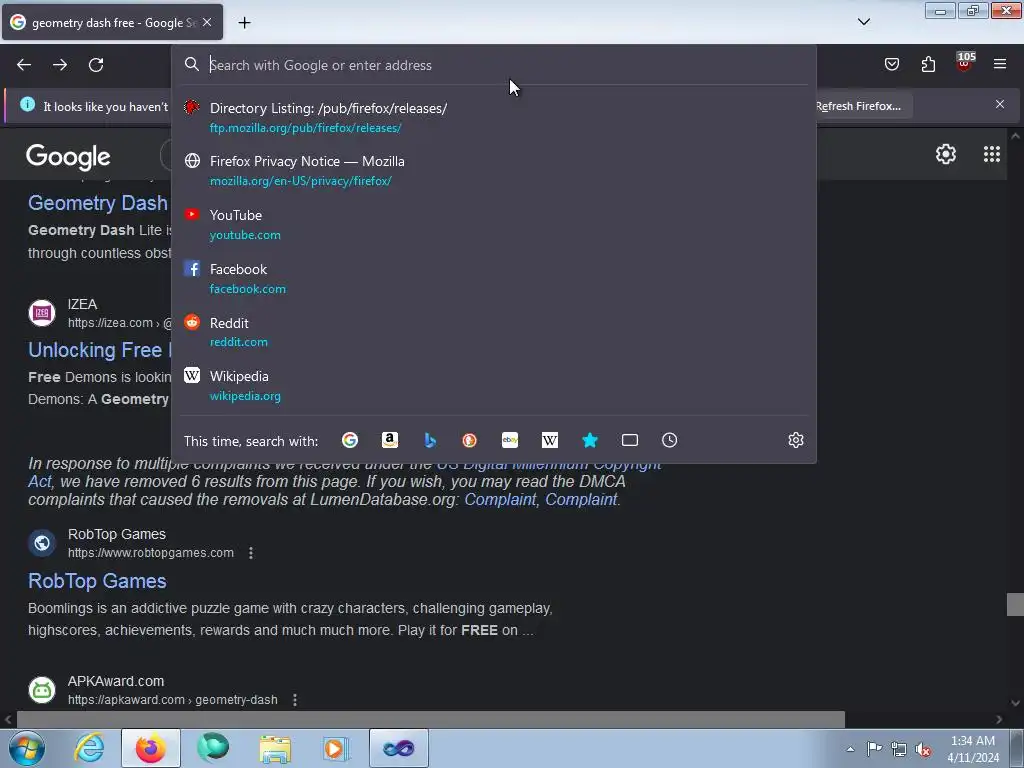Click the vertical scrollbar thumb
This screenshot has height=768, width=1024.
tap(1015, 604)
